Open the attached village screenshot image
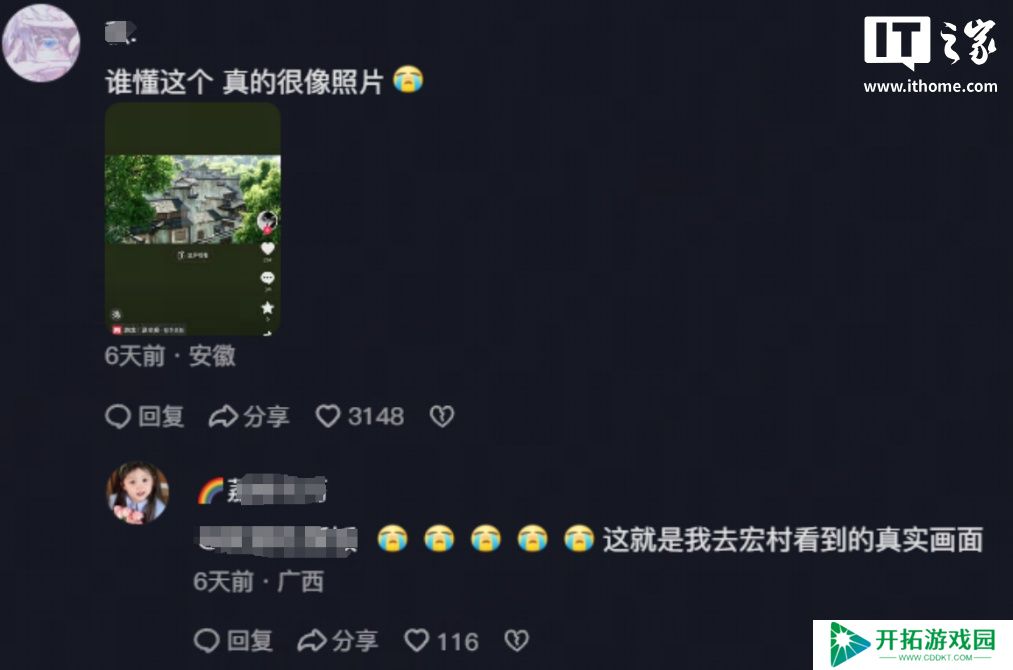The height and width of the screenshot is (670, 1013). coord(193,219)
